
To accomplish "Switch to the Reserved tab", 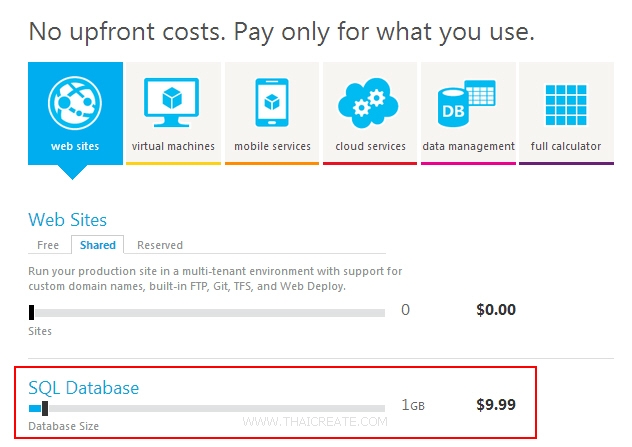I will 160,245.
